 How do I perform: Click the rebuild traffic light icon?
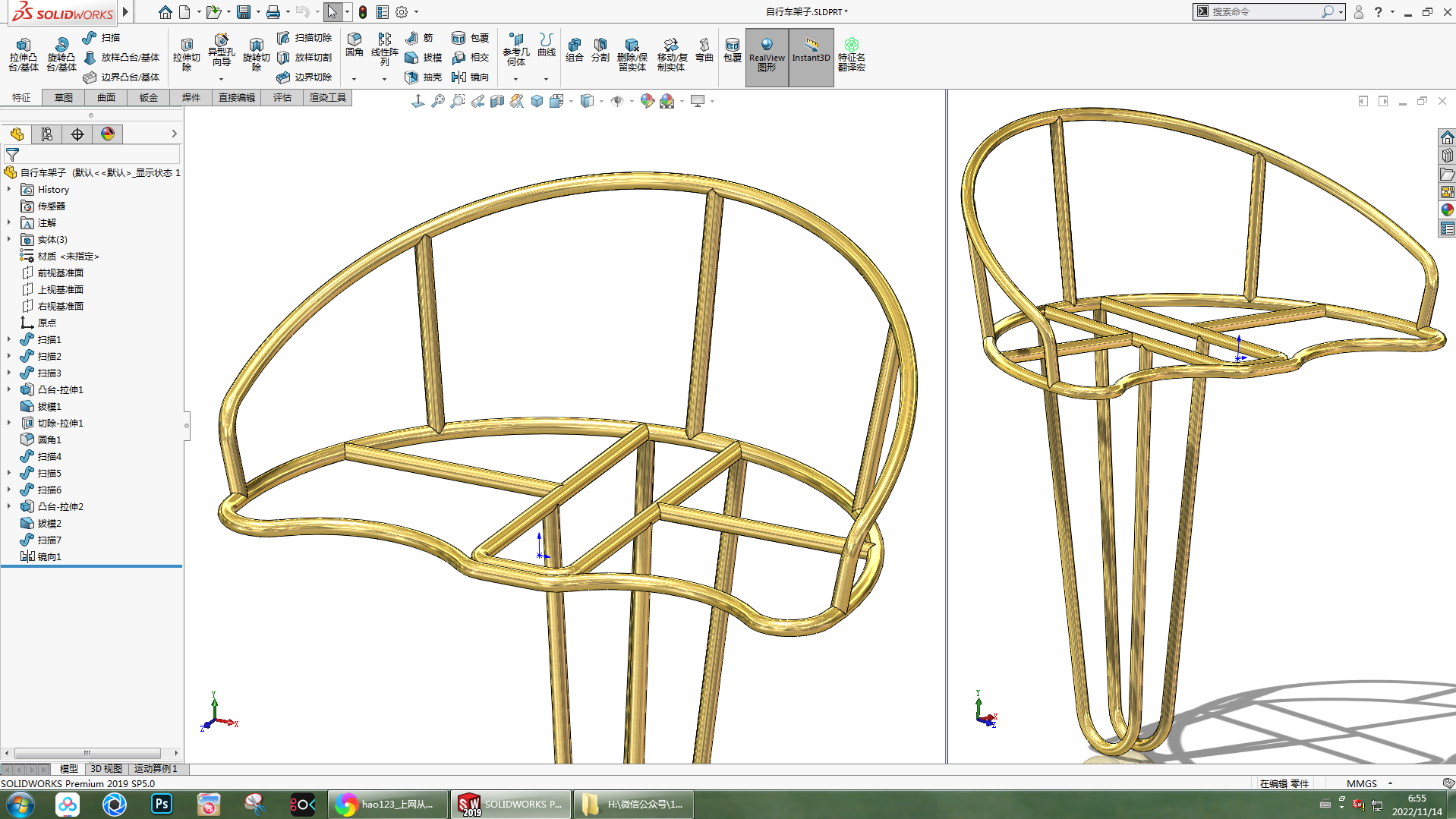pos(363,12)
